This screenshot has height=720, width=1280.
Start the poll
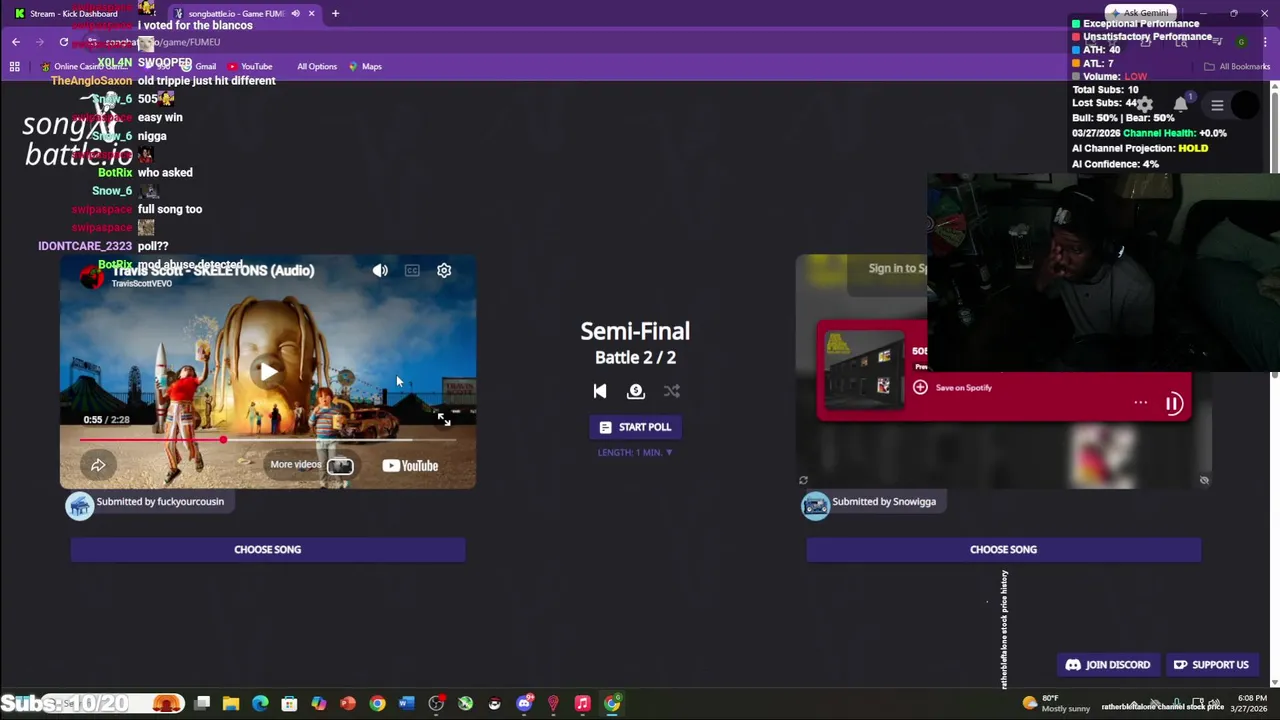point(635,427)
